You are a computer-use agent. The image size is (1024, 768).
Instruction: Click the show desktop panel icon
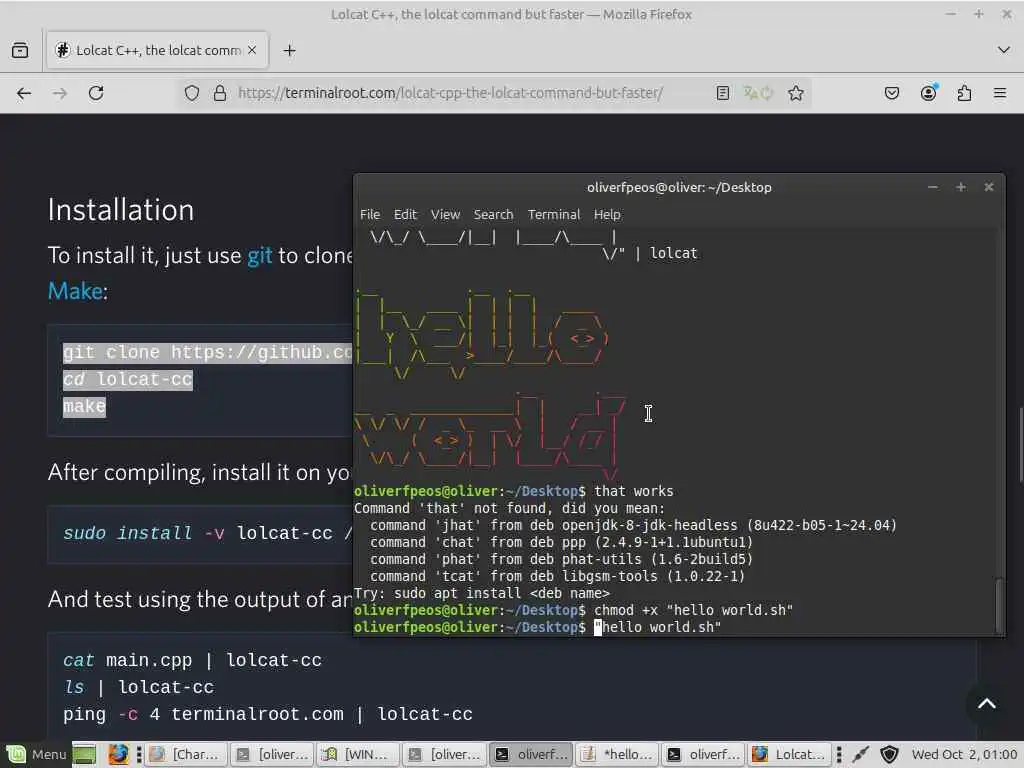(84, 754)
